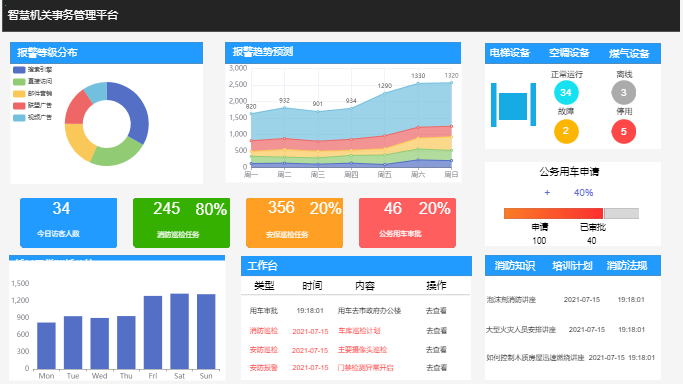Viewport: 683px width, 384px height.
Task: Toggle the 搜索引擎 blue legend item
Action: [33, 70]
